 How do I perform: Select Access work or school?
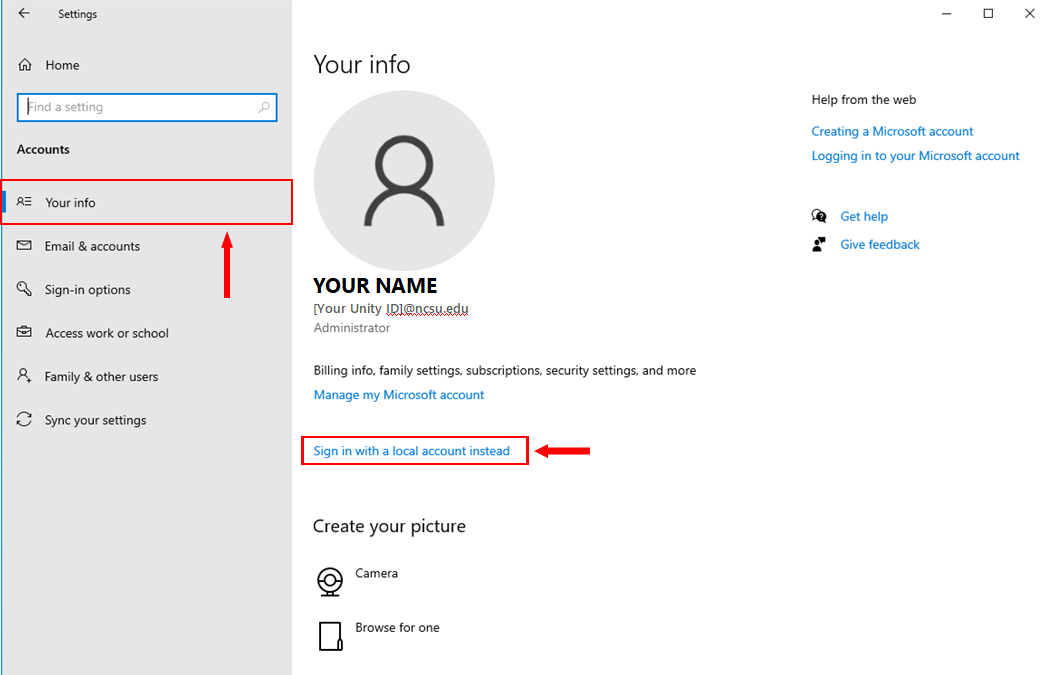tap(106, 333)
